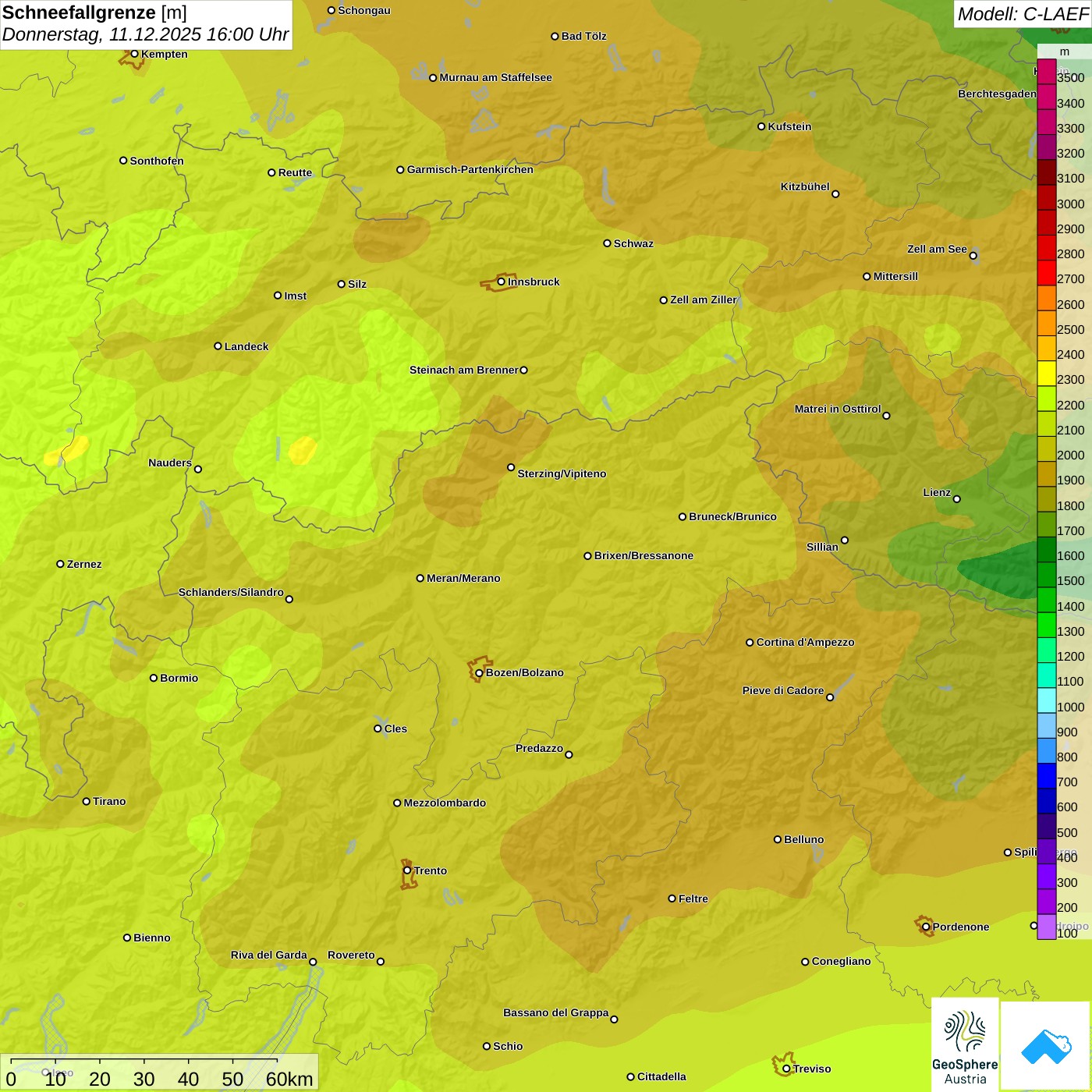Click the Garmisch-Partenkirchen label

click(470, 169)
